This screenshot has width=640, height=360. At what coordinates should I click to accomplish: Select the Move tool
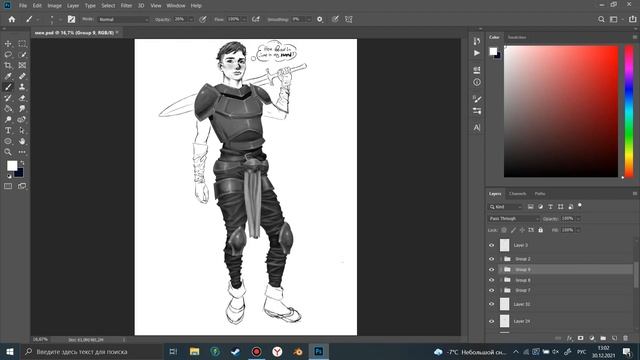pyautogui.click(x=8, y=44)
